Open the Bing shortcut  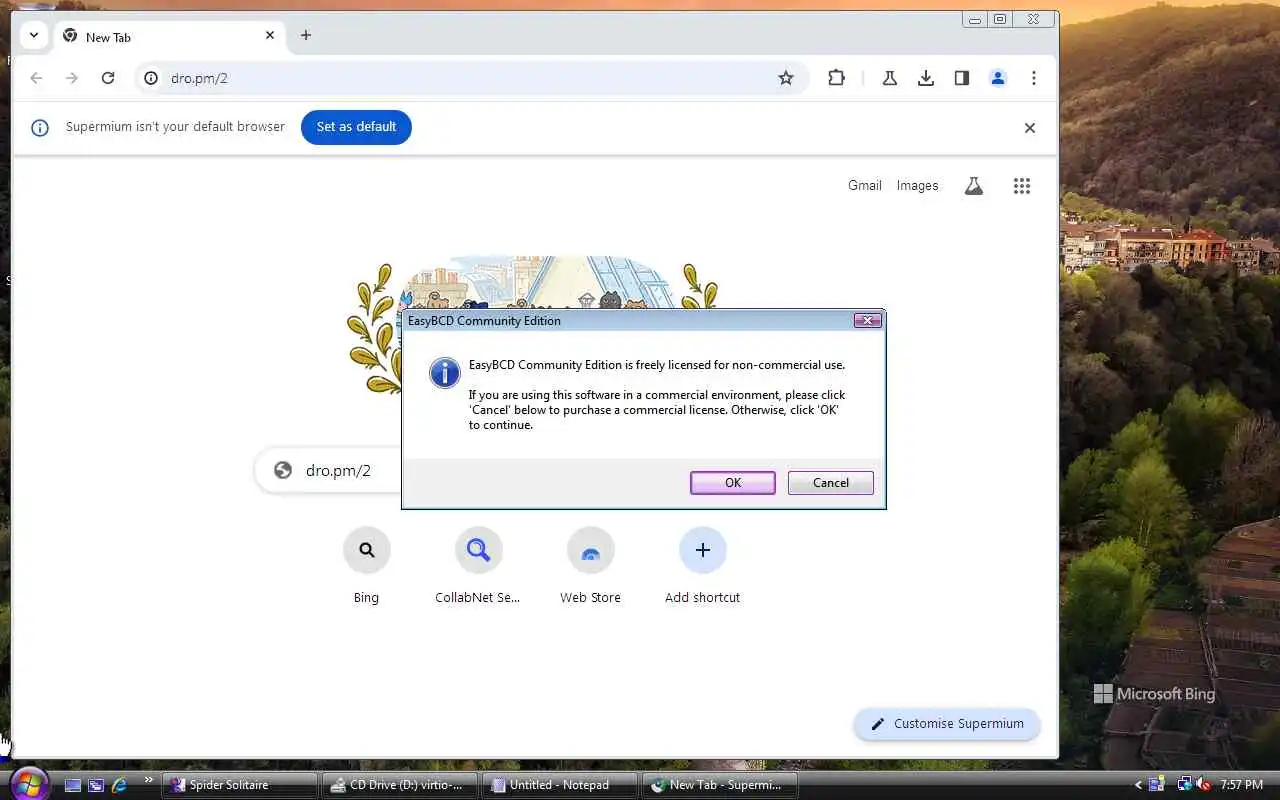click(x=366, y=566)
